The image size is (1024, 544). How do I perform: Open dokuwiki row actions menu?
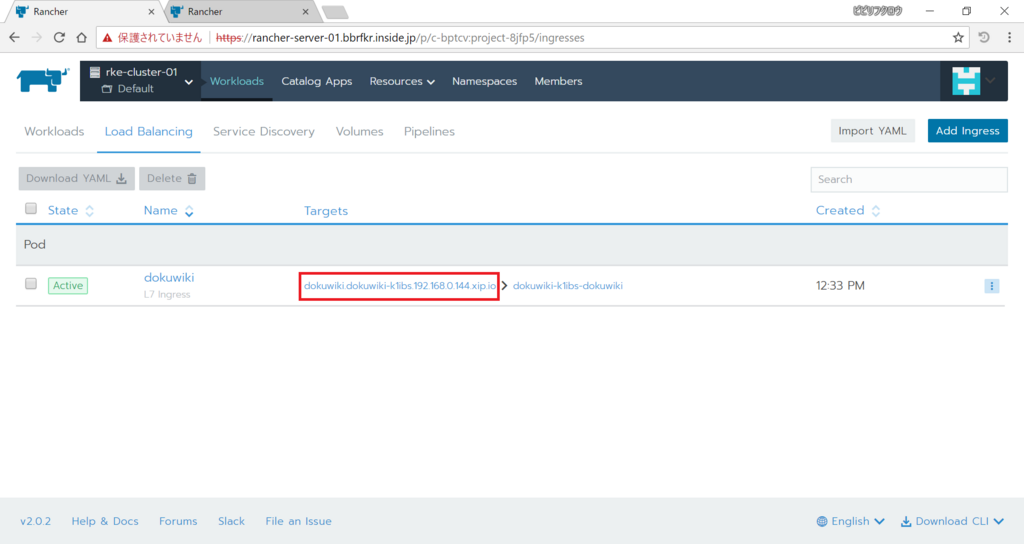point(991,286)
